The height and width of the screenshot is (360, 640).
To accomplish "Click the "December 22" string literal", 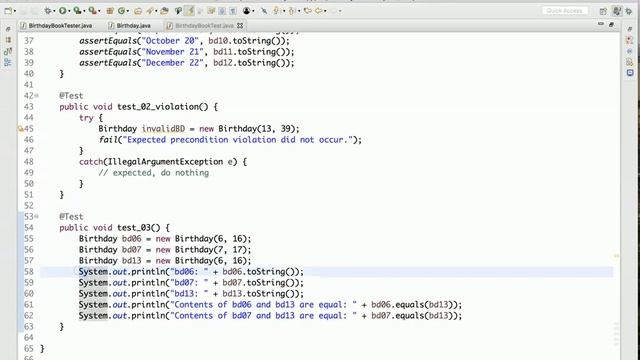I will 172,63.
